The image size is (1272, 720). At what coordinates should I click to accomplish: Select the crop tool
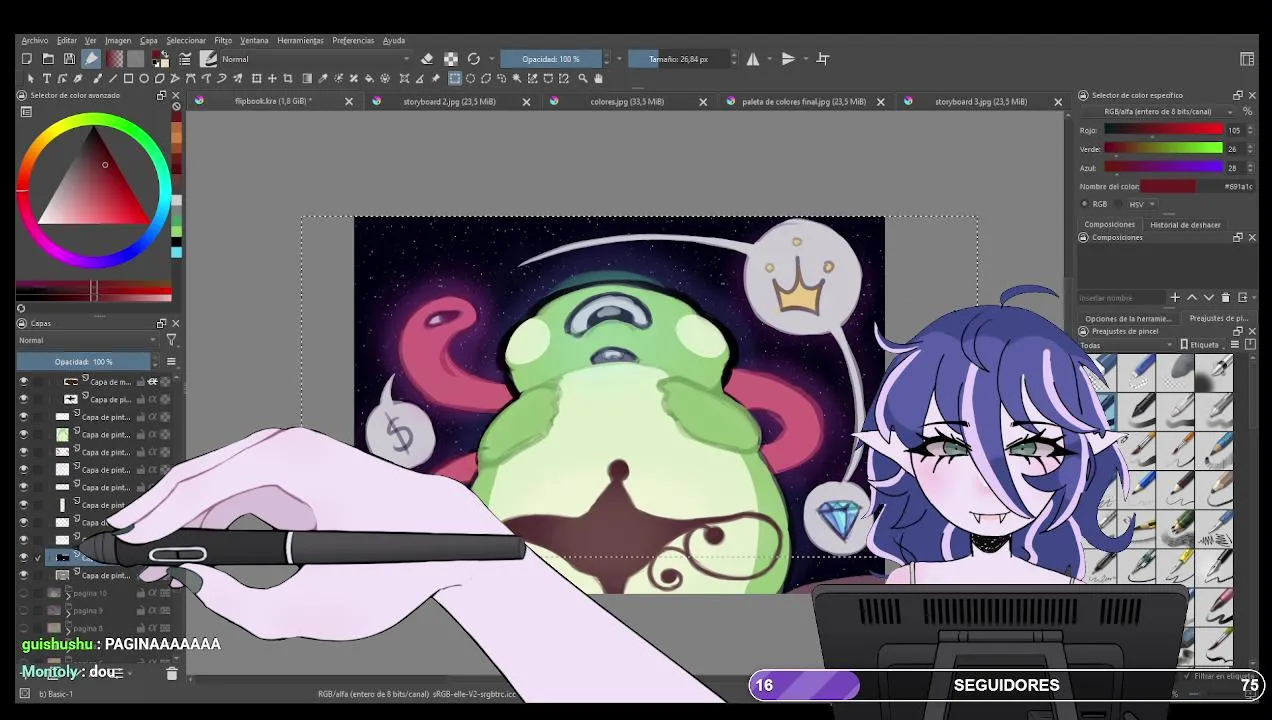coord(288,78)
